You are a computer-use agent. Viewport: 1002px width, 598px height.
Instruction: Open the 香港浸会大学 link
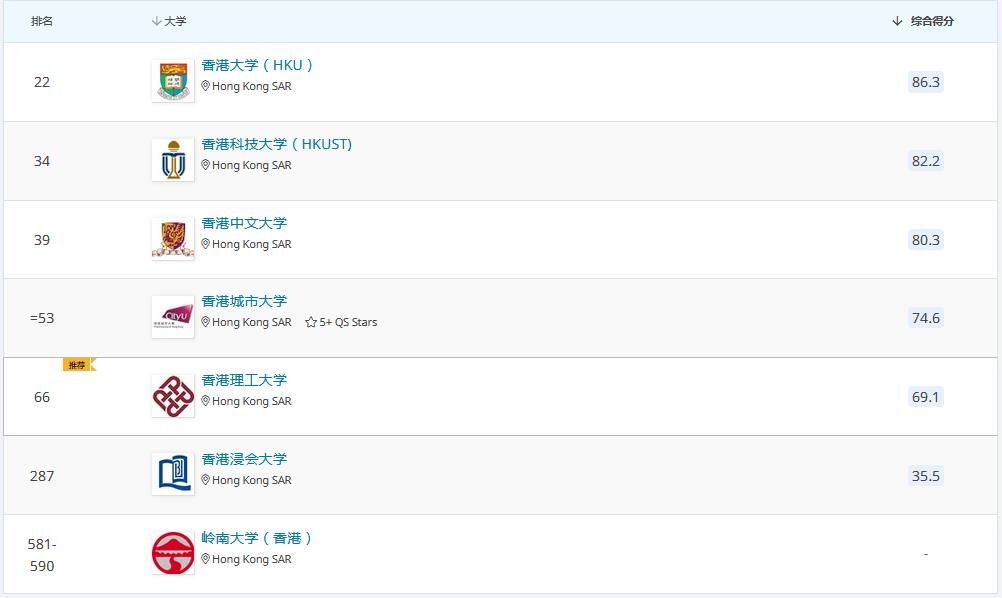click(x=244, y=459)
